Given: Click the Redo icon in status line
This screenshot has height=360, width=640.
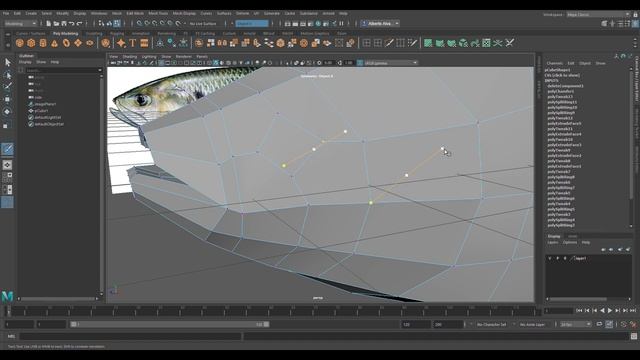Looking at the screenshot, I should pos(80,24).
